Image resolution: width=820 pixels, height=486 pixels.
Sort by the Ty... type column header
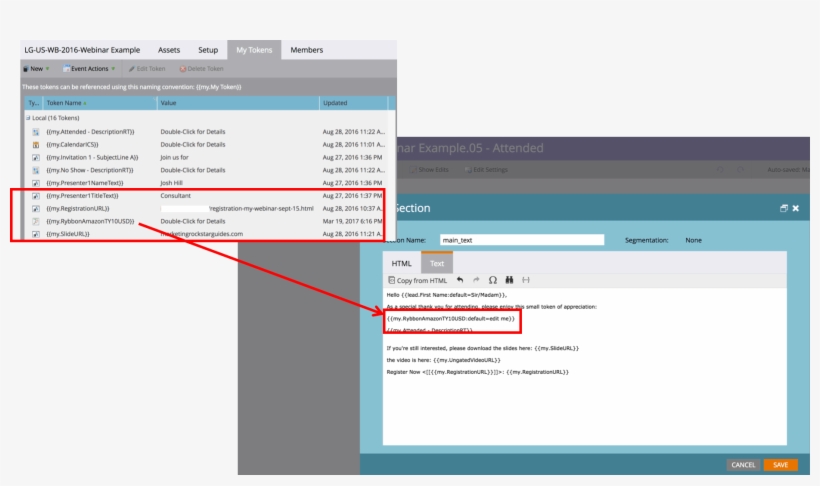tap(34, 103)
